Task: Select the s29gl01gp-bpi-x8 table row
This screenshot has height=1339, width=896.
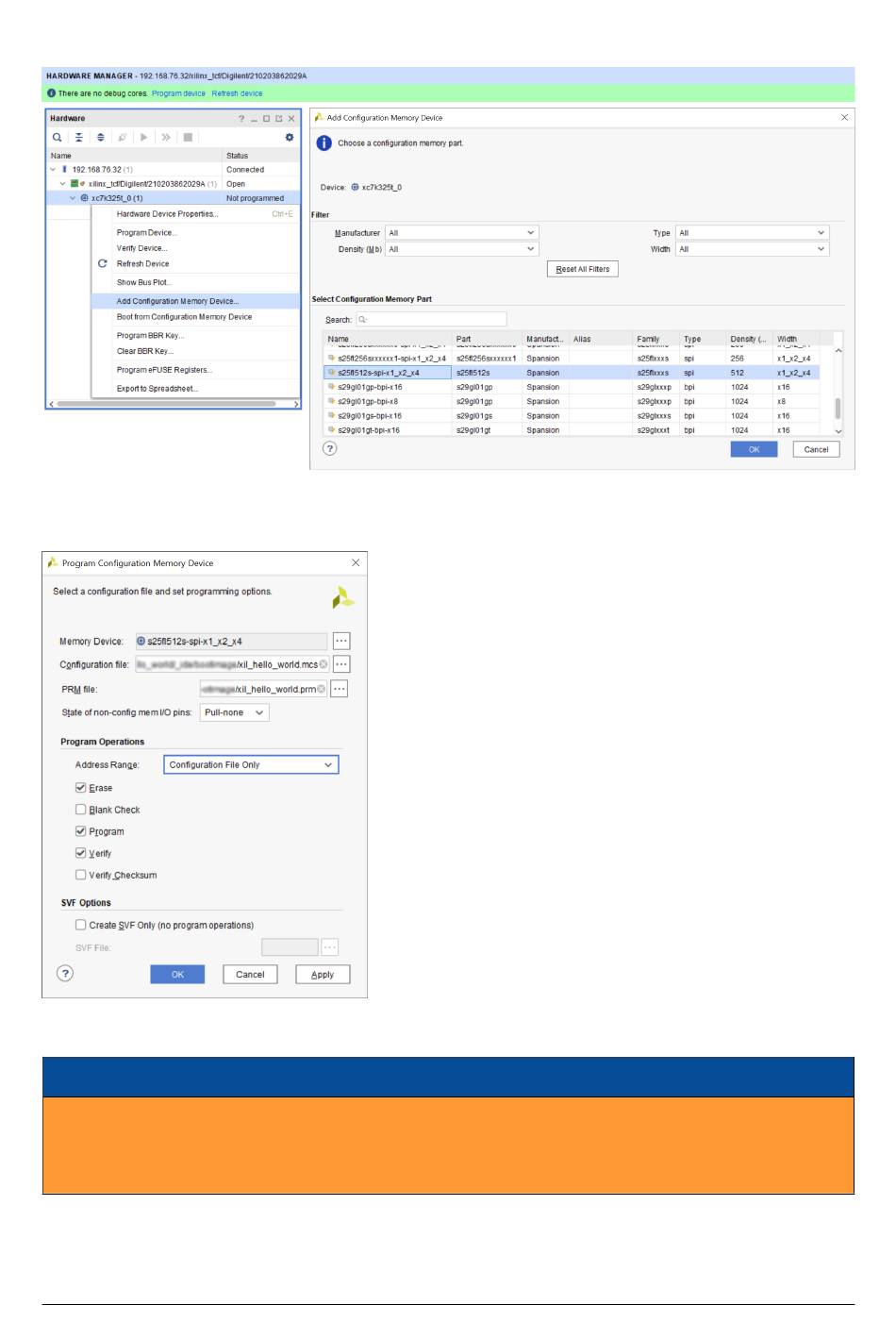Action: [x=572, y=401]
